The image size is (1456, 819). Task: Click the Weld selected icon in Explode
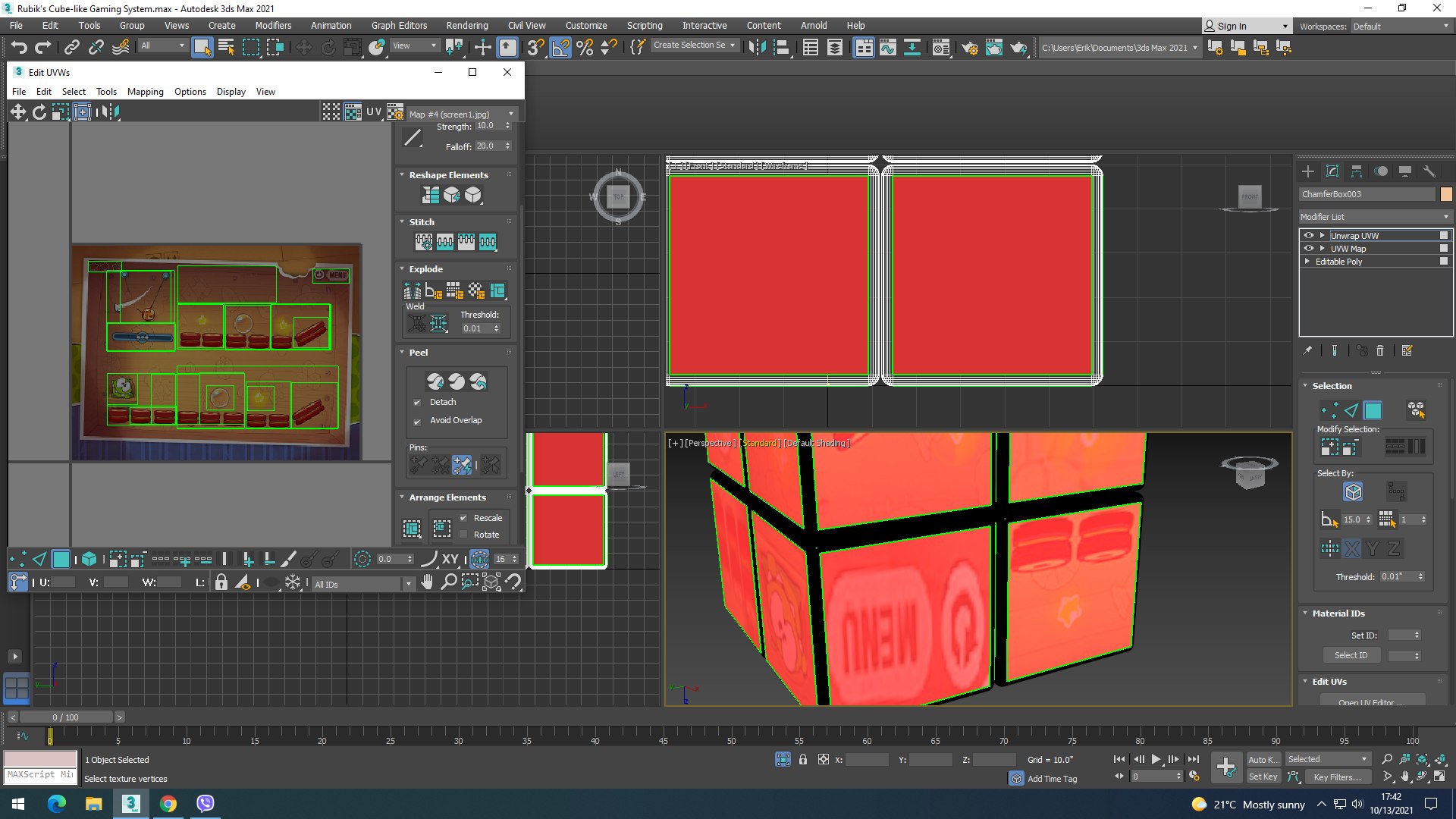[438, 324]
